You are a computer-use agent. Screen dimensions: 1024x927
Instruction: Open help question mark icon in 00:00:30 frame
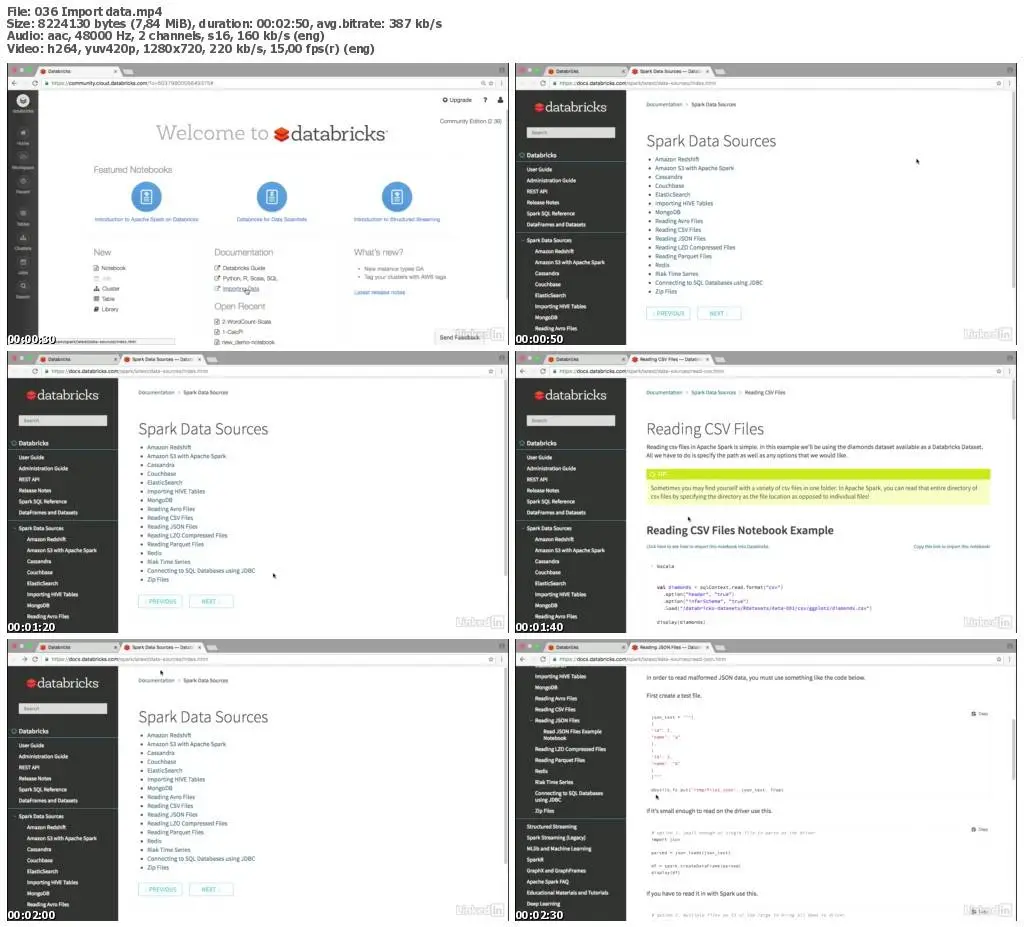pyautogui.click(x=485, y=100)
